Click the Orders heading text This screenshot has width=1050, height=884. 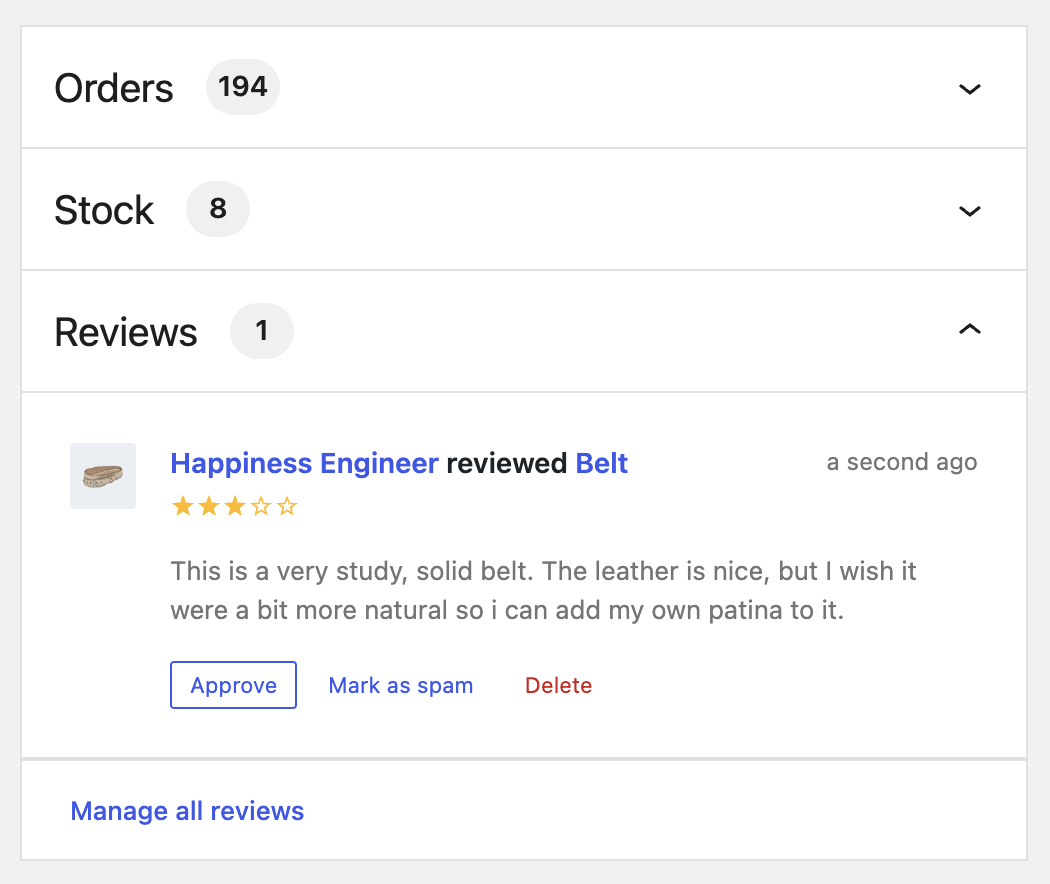coord(114,88)
